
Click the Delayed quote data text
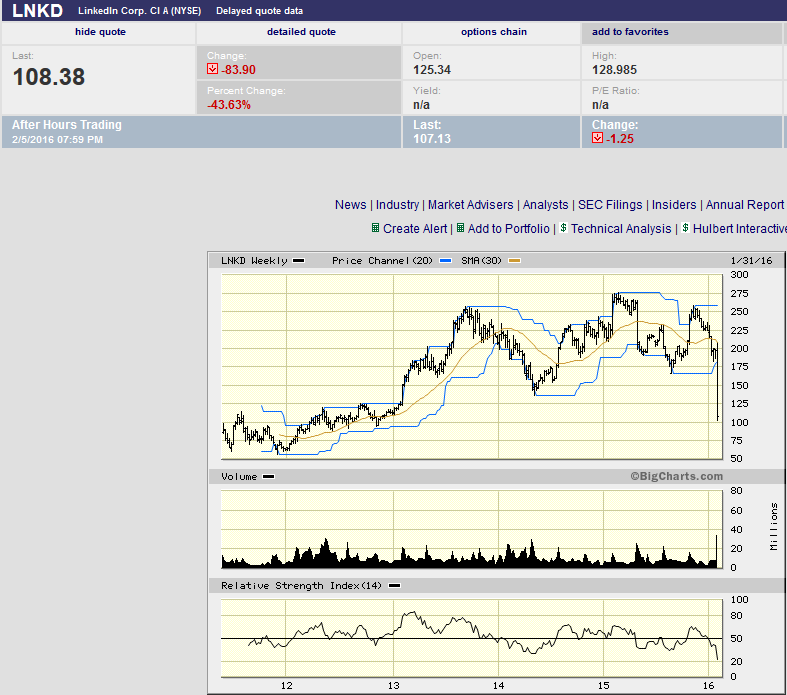[259, 11]
